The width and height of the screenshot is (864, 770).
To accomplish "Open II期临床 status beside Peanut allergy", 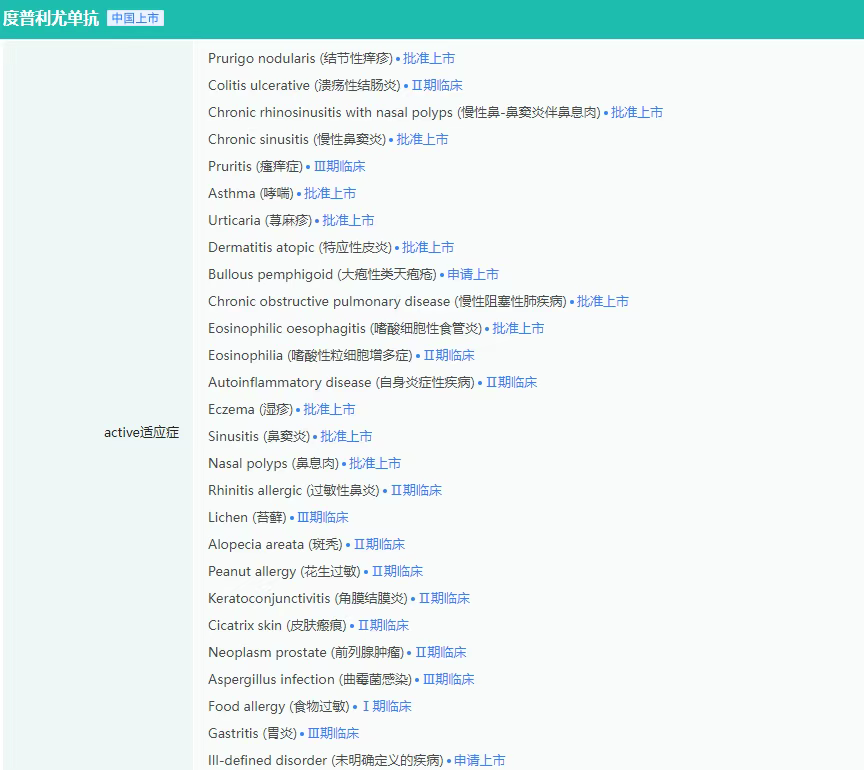I will pyautogui.click(x=397, y=571).
